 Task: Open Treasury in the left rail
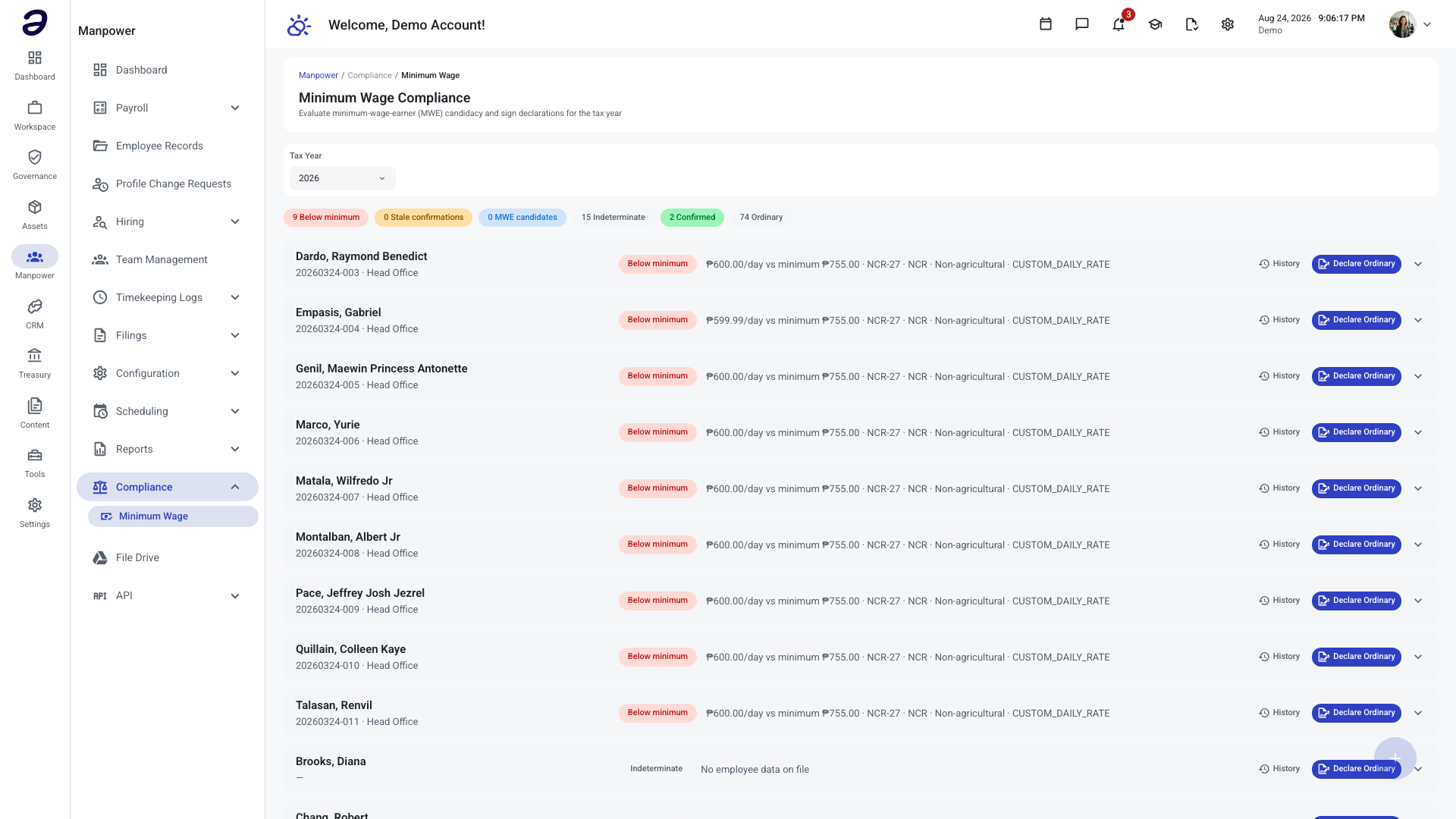coord(35,363)
